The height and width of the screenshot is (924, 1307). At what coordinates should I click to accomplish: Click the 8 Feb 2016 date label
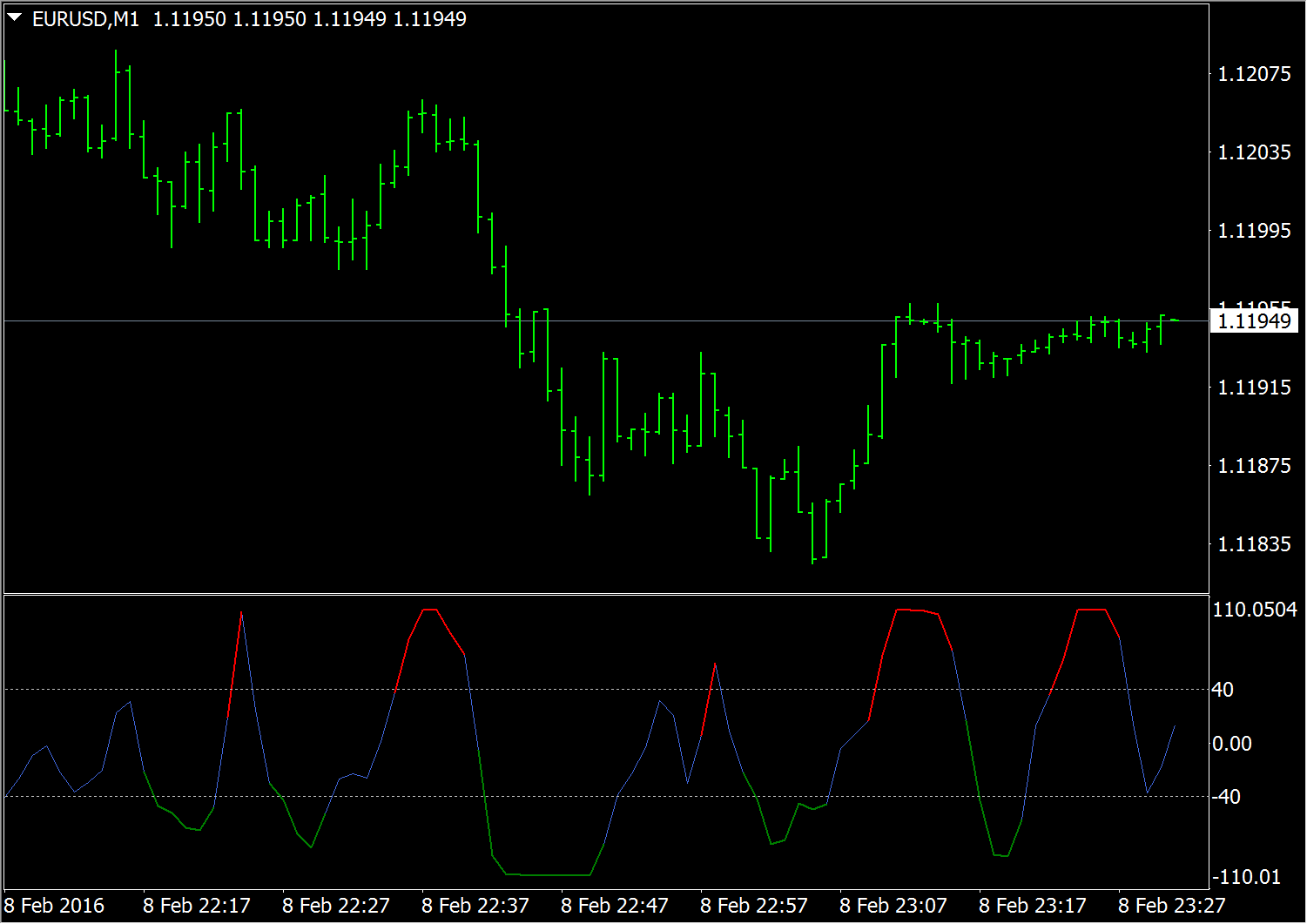tap(54, 906)
